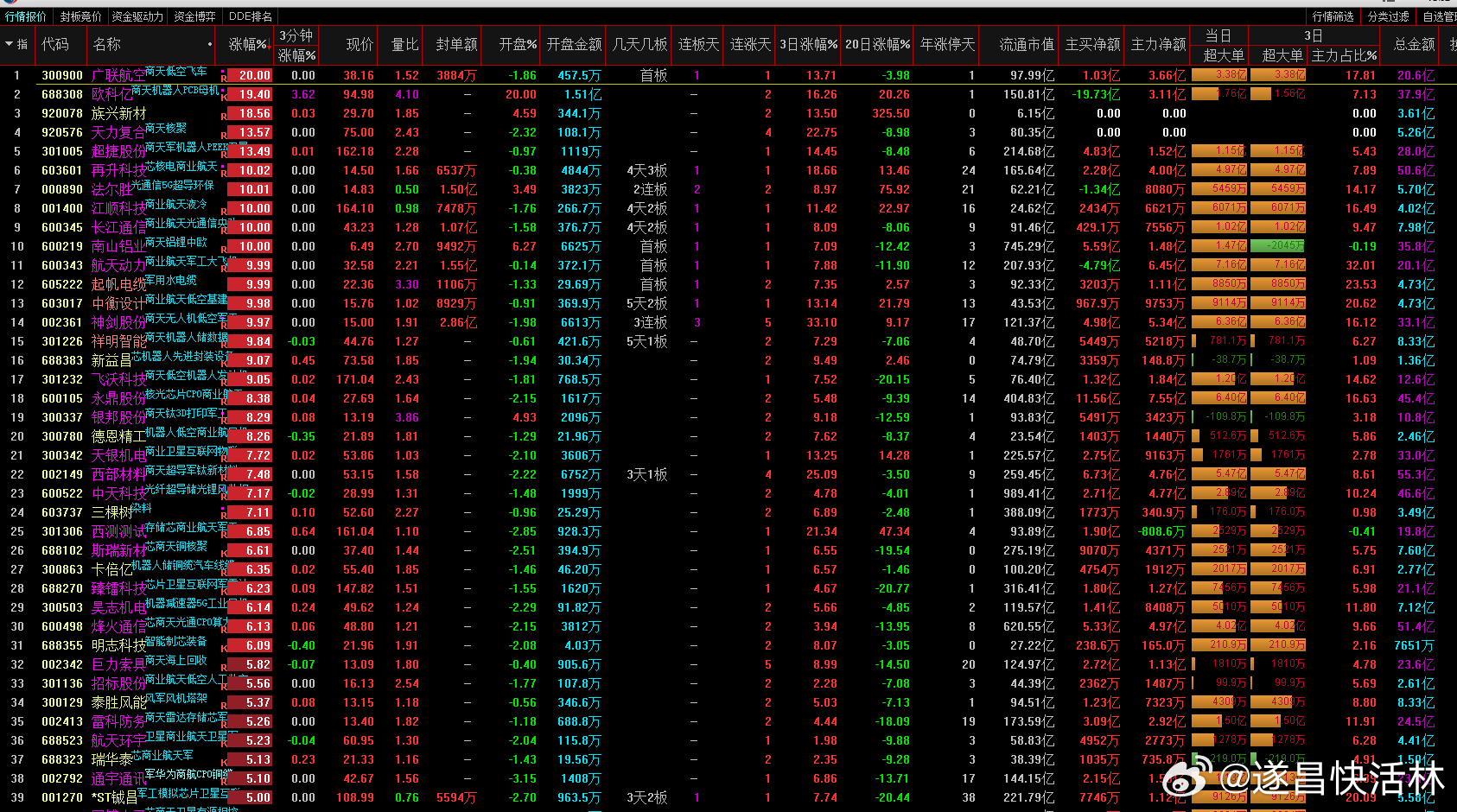Viewport: 1457px width, 812px height.
Task: Select stock 航天动力 in row 11
Action: pos(118,266)
